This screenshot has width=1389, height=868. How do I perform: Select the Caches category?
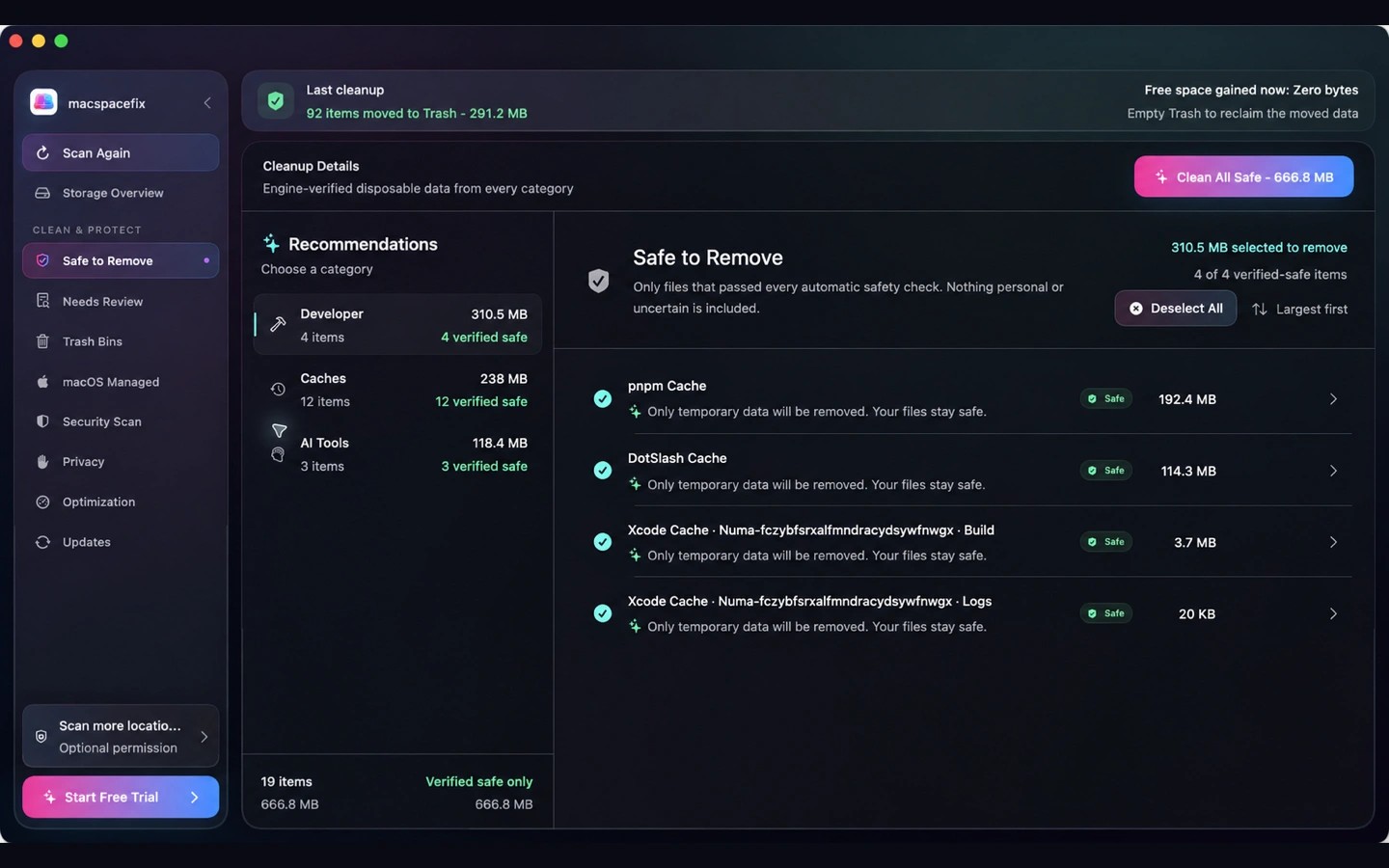(397, 390)
